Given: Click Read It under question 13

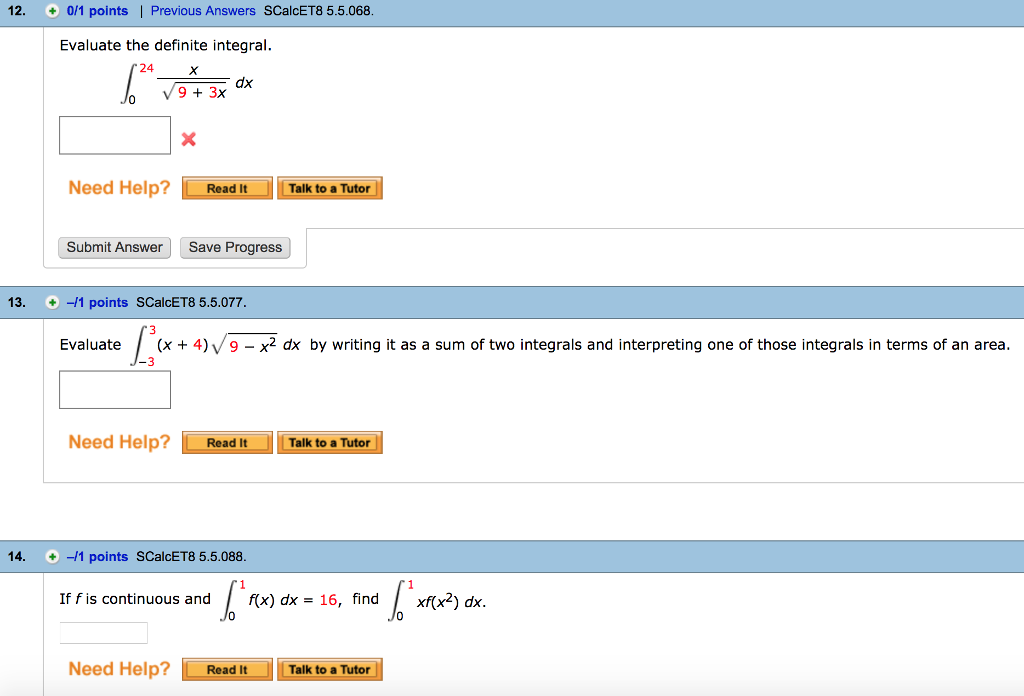Looking at the screenshot, I should tap(227, 442).
